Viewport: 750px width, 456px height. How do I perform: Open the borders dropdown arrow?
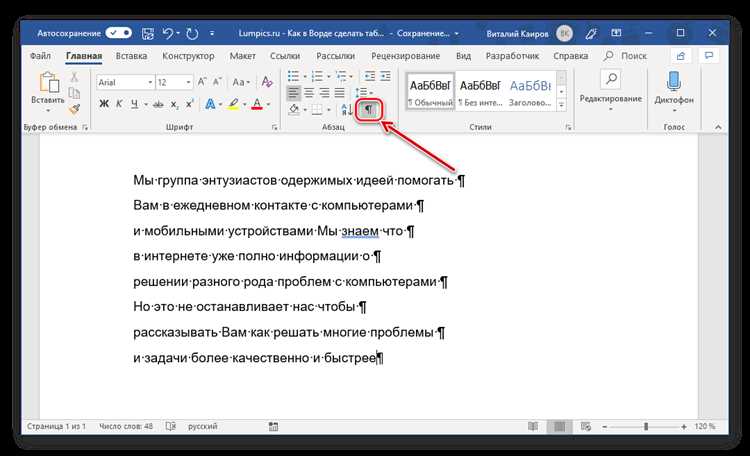pos(329,110)
